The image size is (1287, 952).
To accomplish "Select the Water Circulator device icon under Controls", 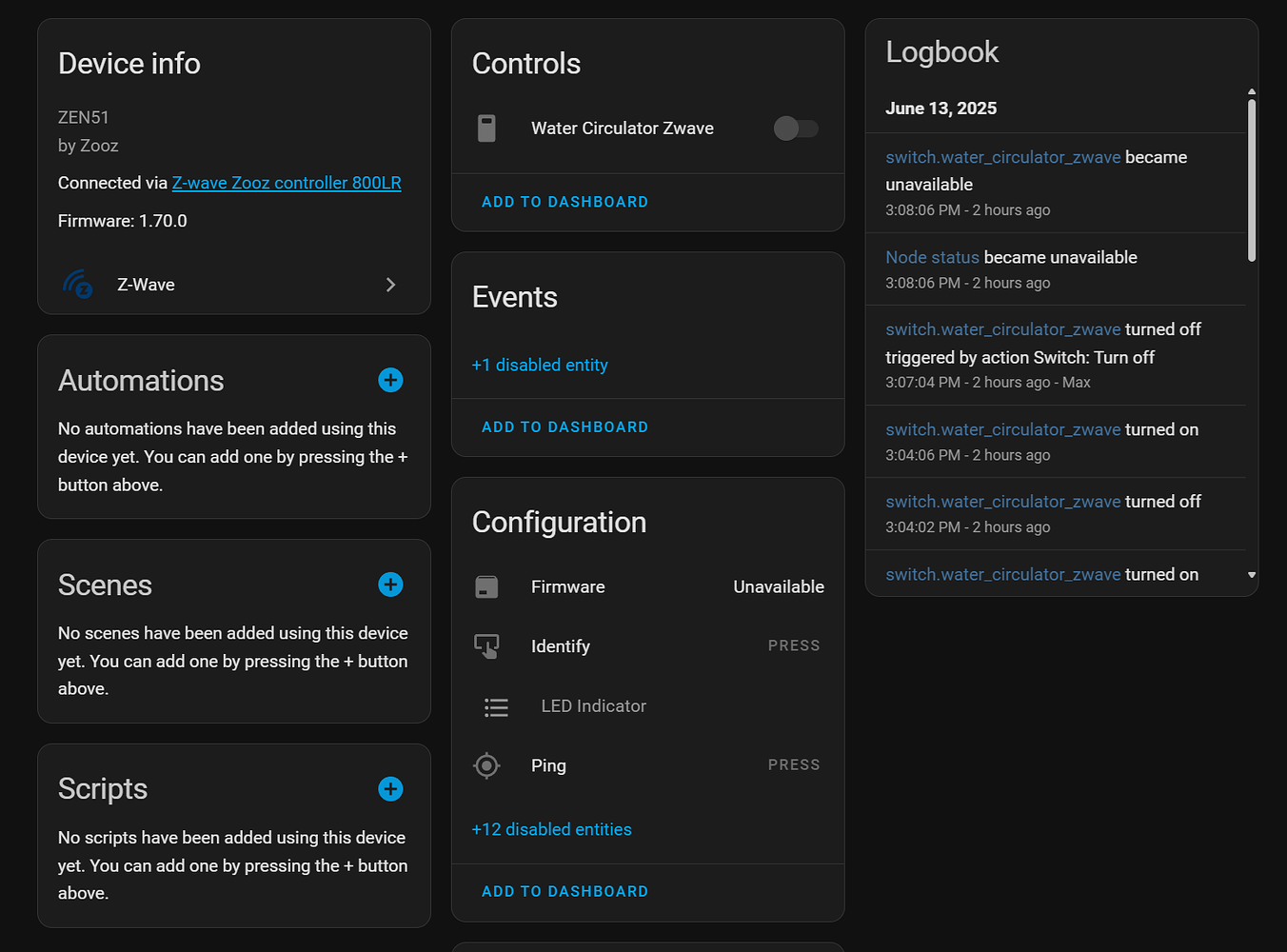I will (x=487, y=128).
